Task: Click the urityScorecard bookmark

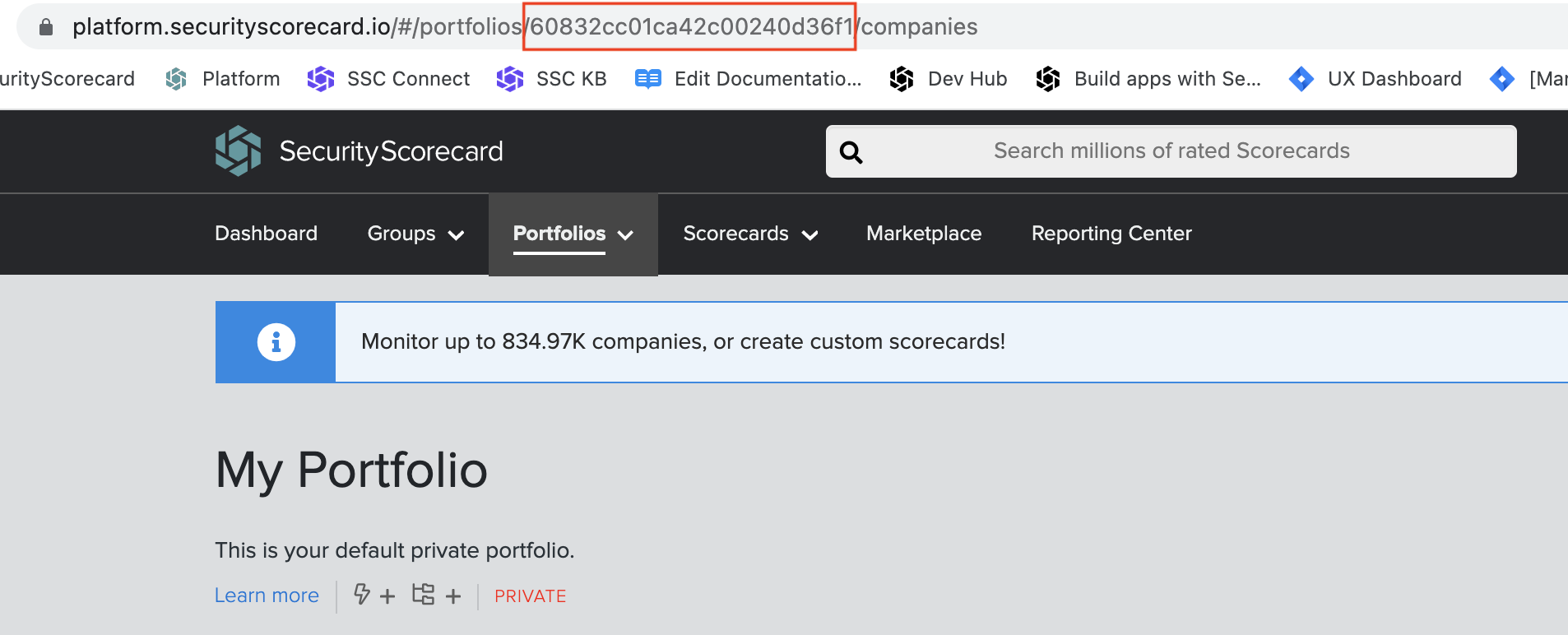Action: [x=67, y=79]
